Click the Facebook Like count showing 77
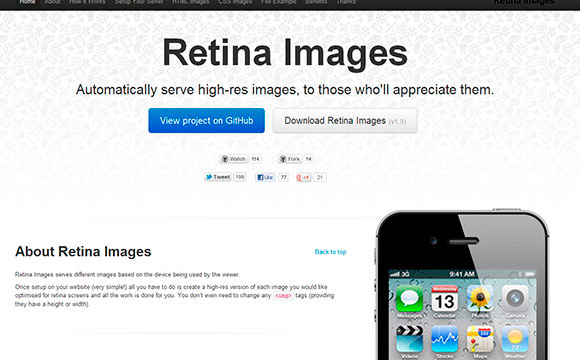This screenshot has width=580, height=360. tap(283, 177)
